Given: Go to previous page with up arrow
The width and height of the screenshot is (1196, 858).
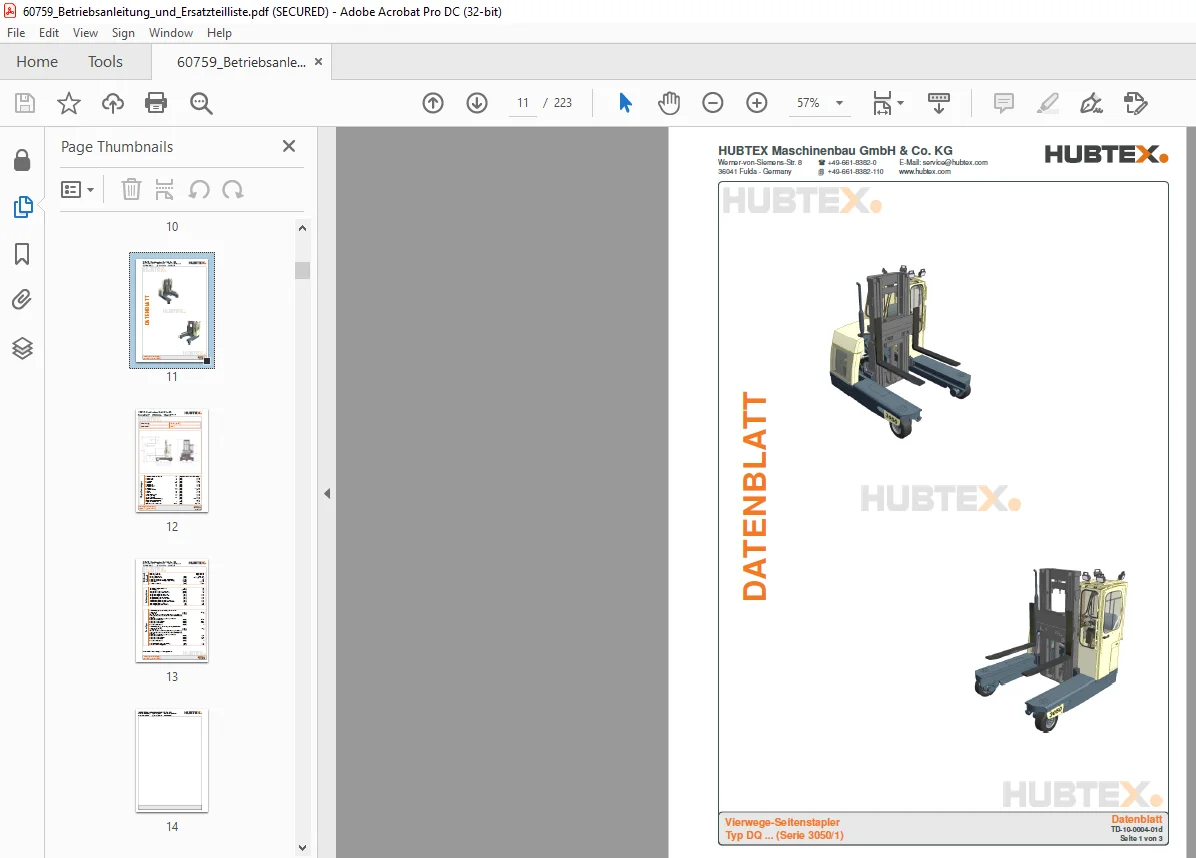Looking at the screenshot, I should (433, 103).
